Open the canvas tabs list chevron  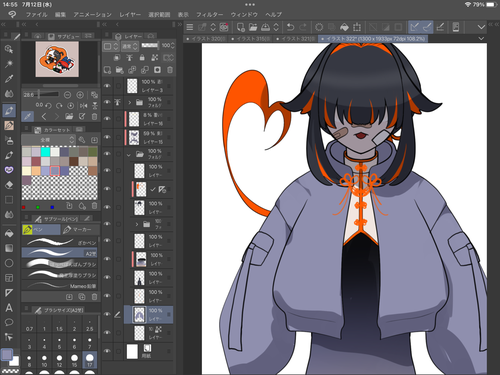click(x=481, y=39)
